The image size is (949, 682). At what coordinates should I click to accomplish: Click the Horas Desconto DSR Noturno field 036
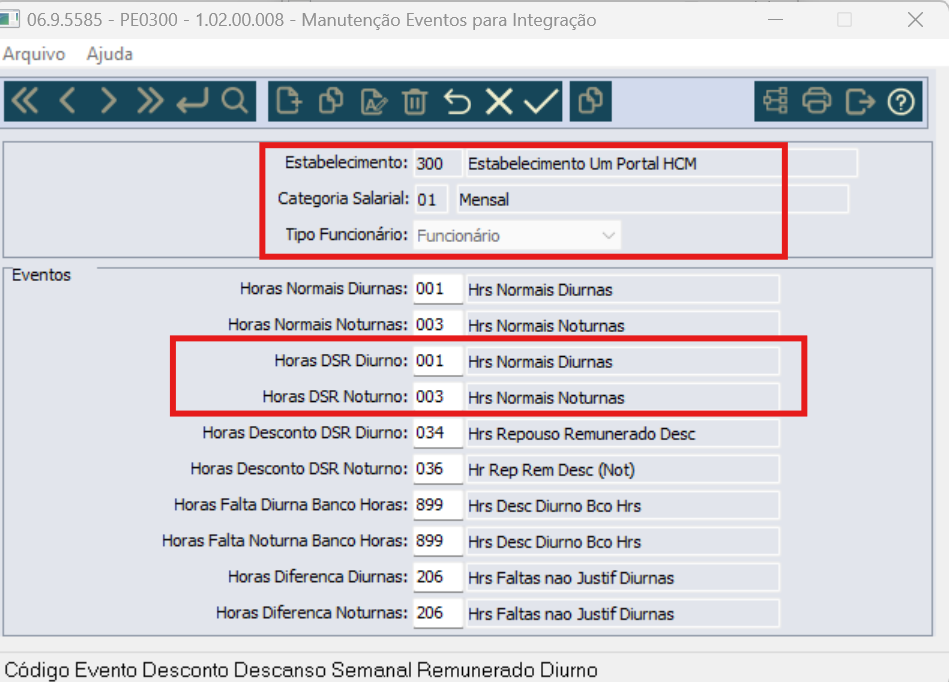click(x=438, y=468)
